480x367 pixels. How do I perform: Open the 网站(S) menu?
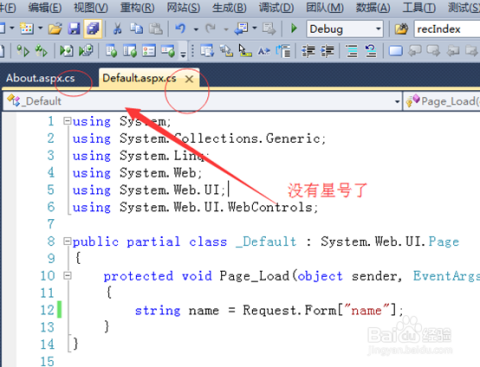coord(183,7)
